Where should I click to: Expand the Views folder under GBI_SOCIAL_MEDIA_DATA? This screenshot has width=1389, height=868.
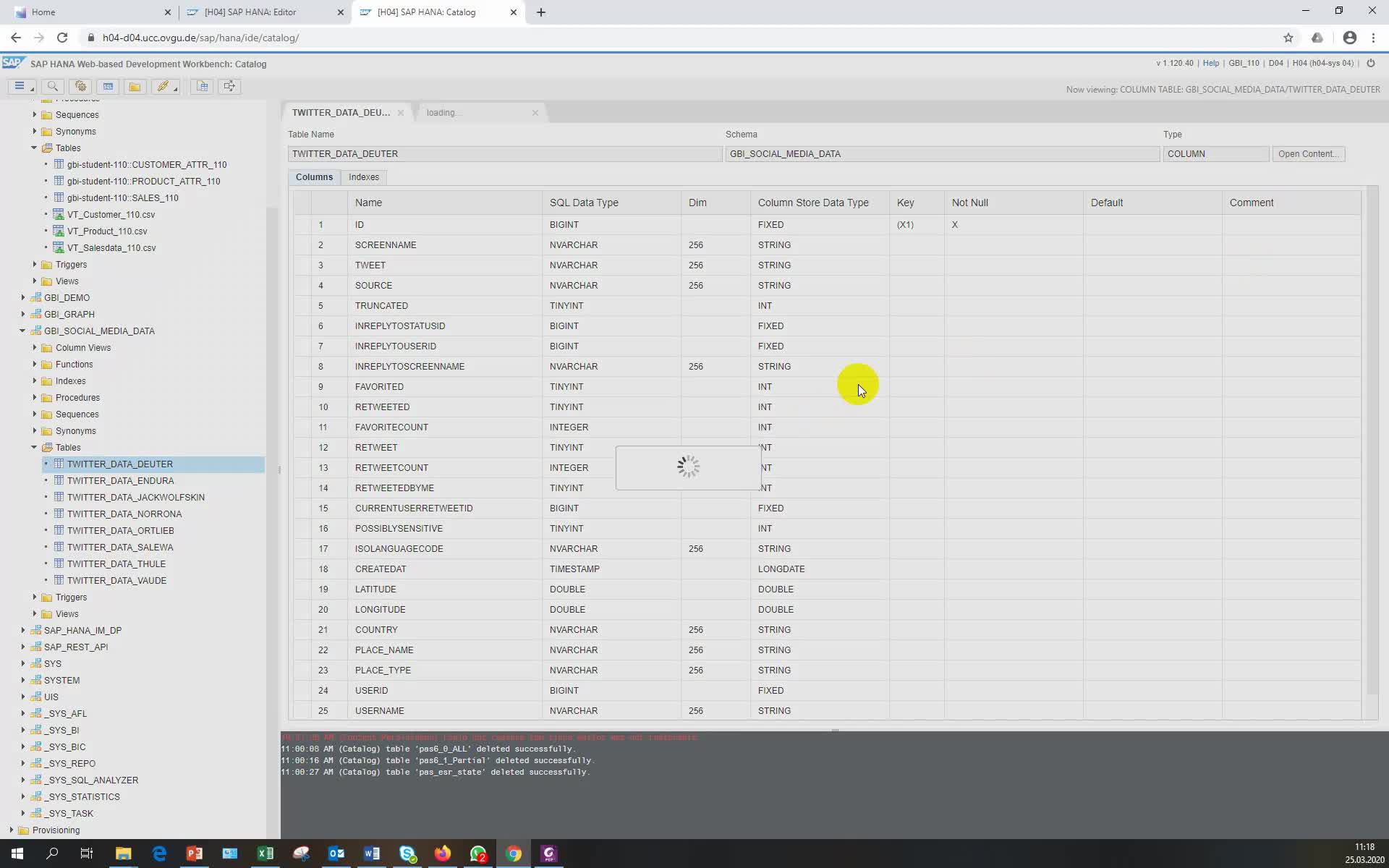[34, 613]
